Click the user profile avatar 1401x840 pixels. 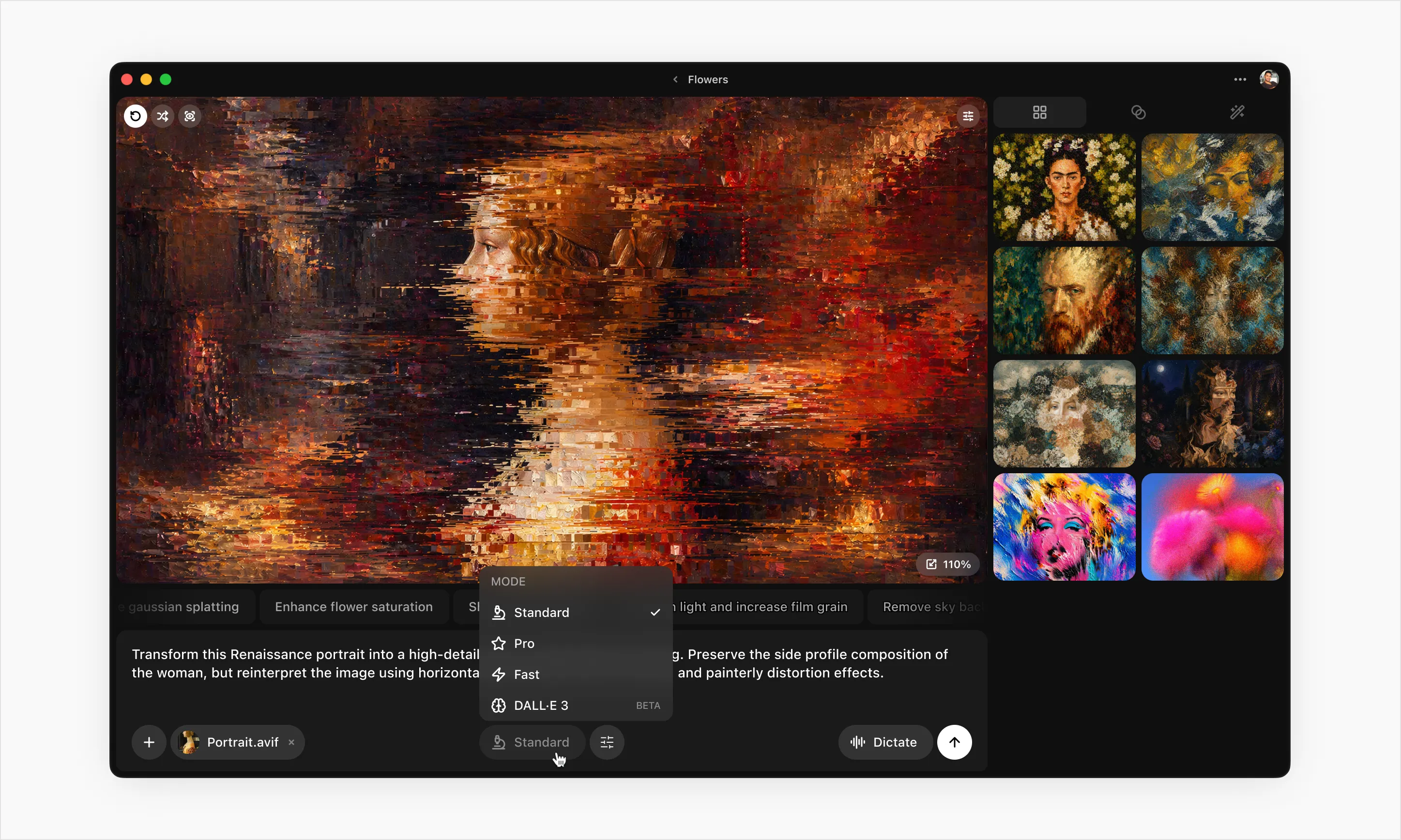(1269, 79)
